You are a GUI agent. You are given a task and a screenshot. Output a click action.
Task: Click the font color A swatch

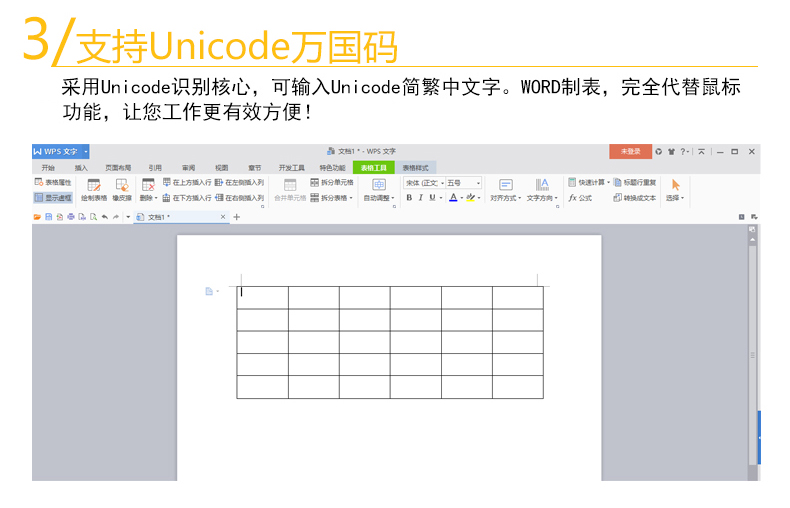[453, 198]
